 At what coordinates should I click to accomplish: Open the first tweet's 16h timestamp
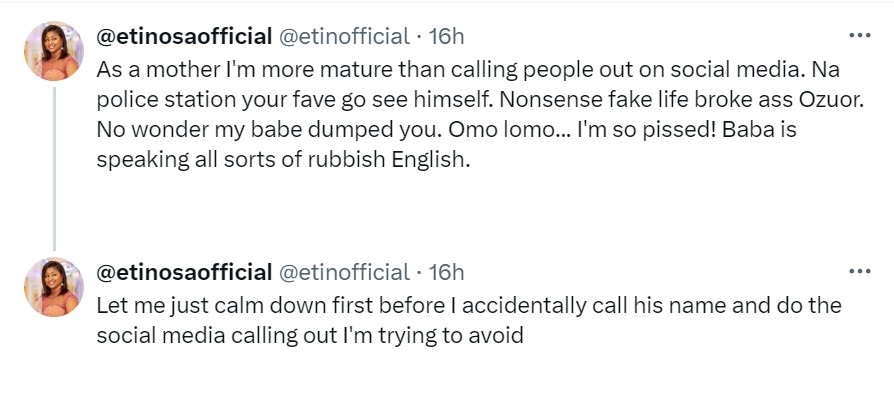point(446,37)
